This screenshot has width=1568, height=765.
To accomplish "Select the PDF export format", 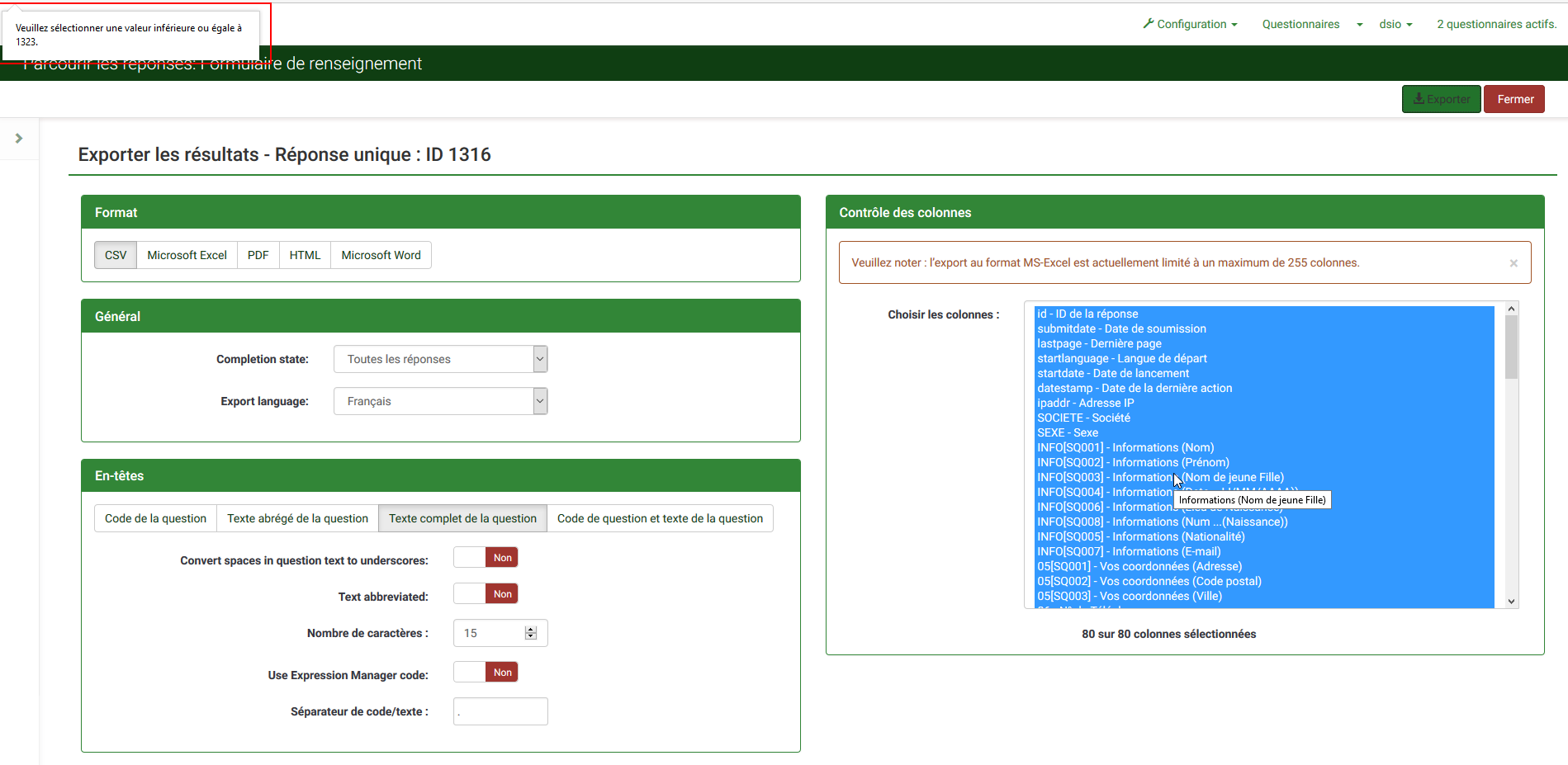I will [x=258, y=255].
